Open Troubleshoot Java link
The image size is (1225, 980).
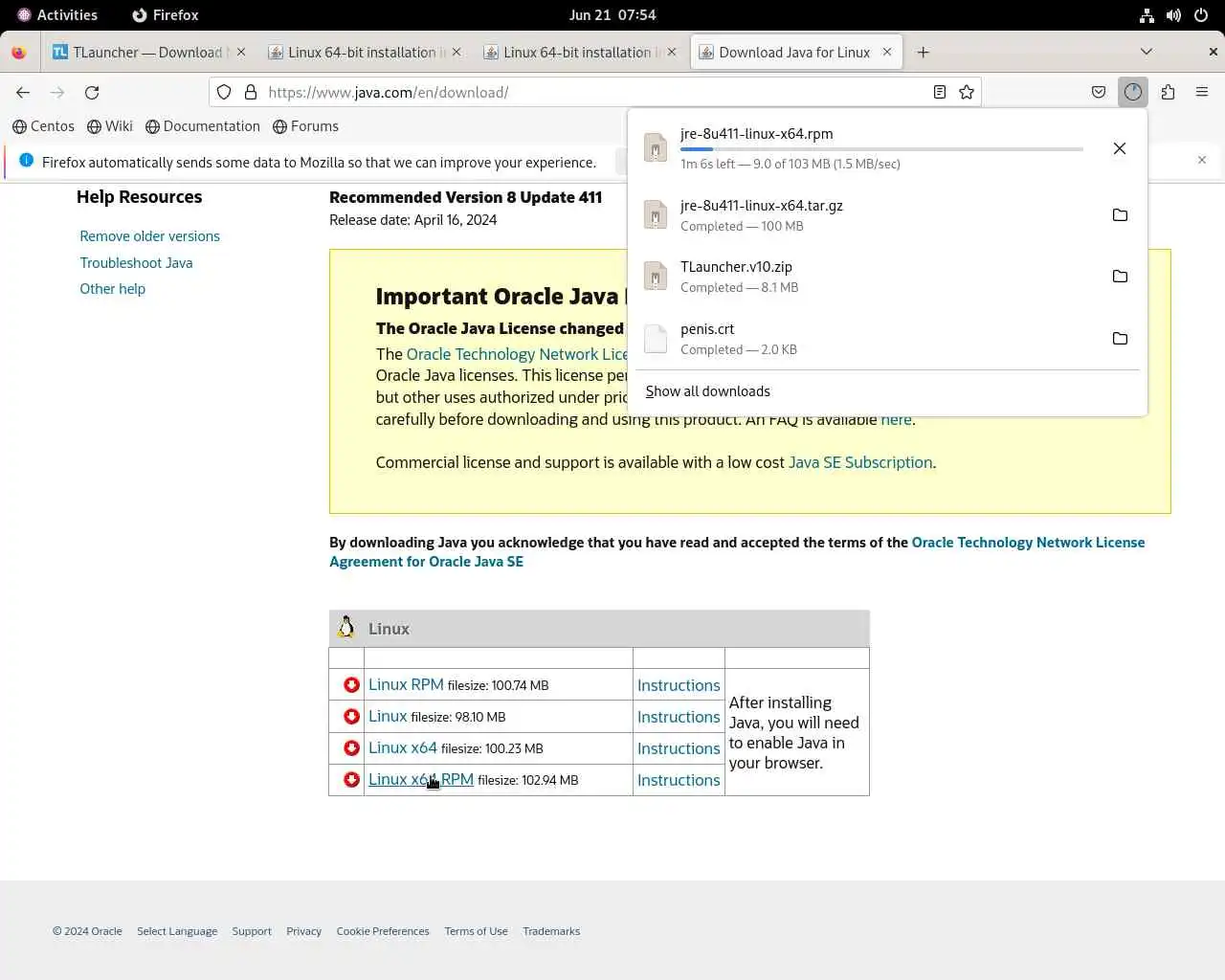tap(136, 263)
